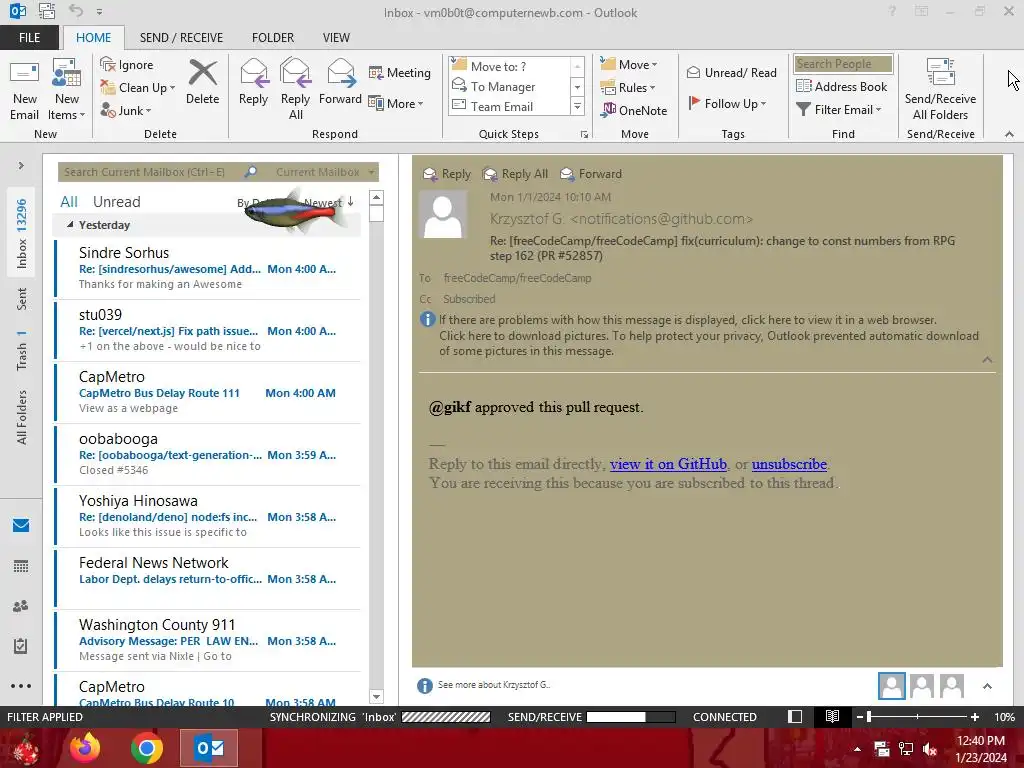Open 'view it on GitHub' link
The width and height of the screenshot is (1024, 768).
[x=668, y=464]
